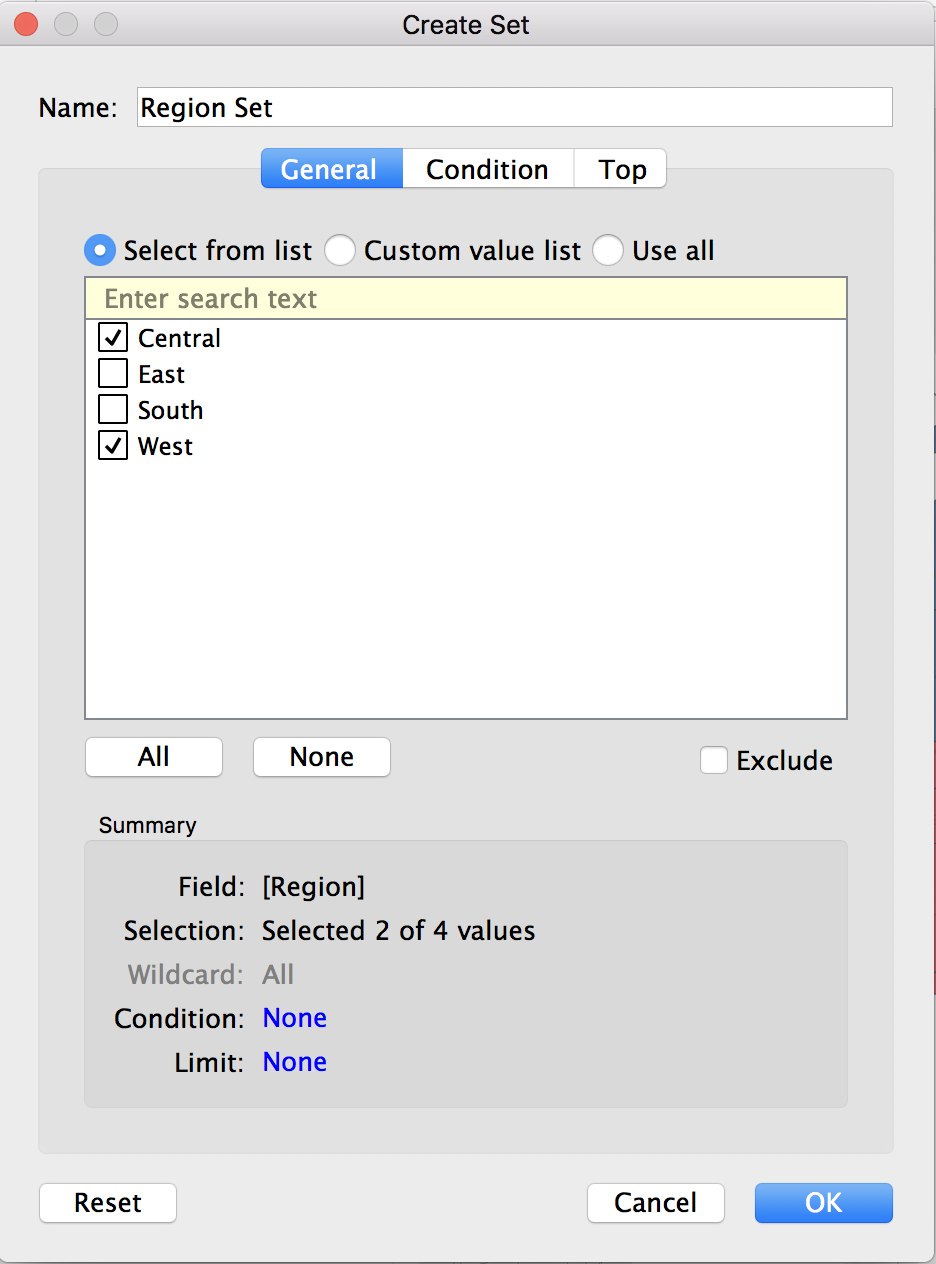The image size is (936, 1264).
Task: Choose Select from list radio option
Action: click(100, 250)
